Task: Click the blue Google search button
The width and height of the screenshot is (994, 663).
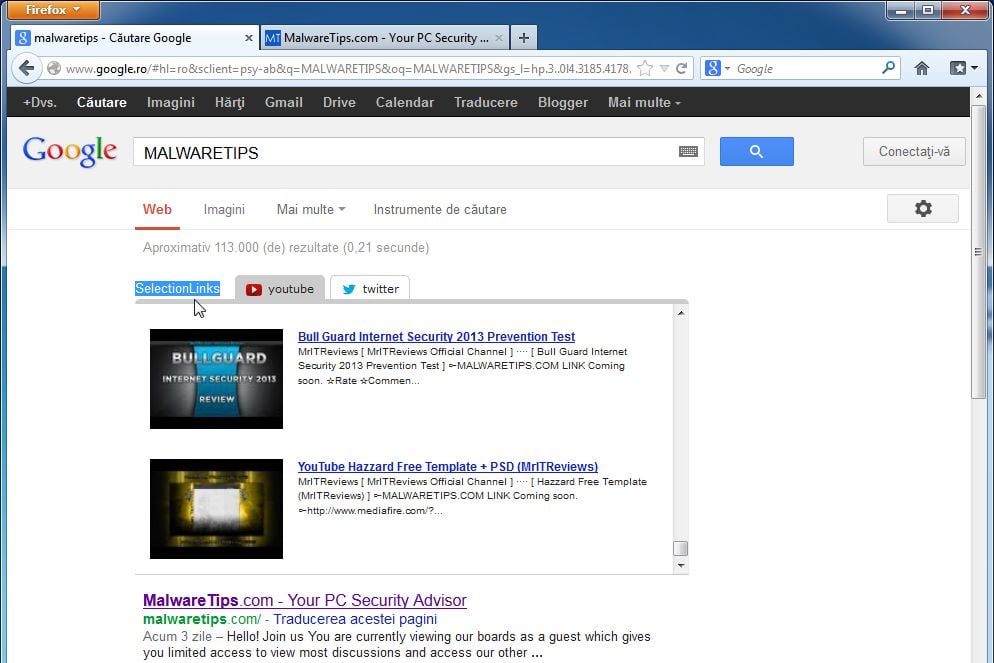Action: coord(756,151)
